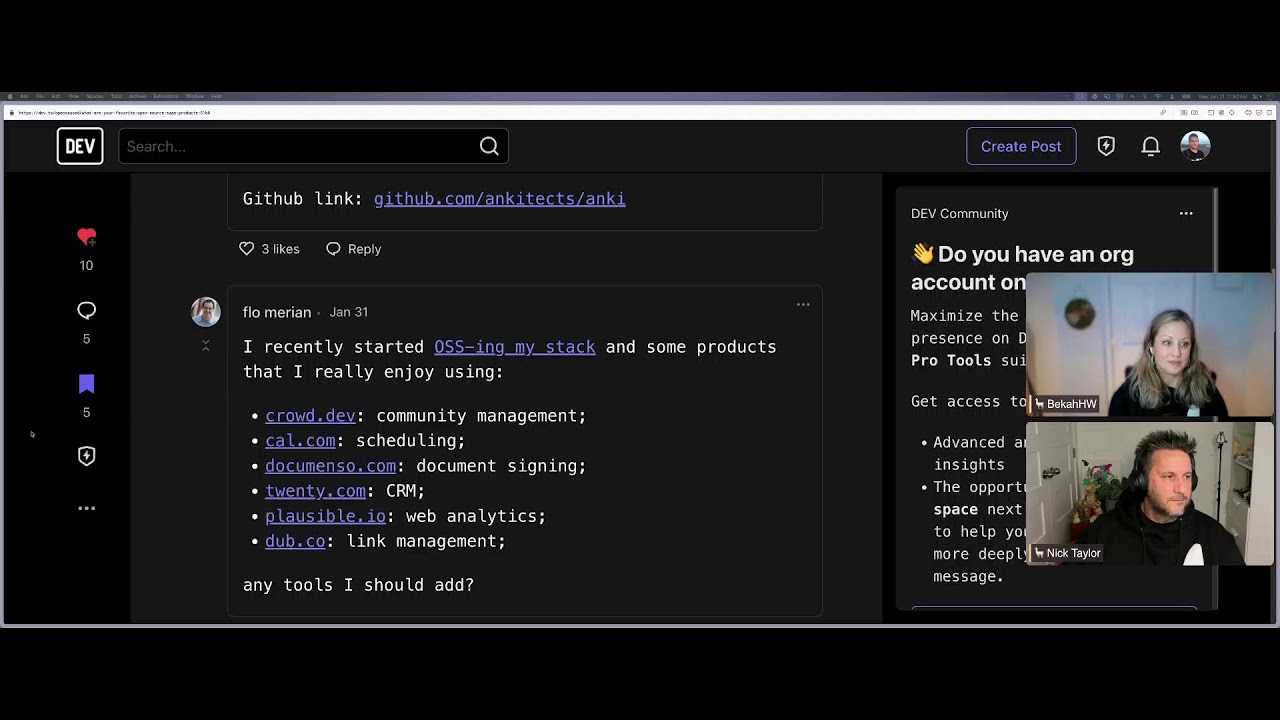The image size is (1280, 720).
Task: Open the DEV home logo
Action: (80, 146)
